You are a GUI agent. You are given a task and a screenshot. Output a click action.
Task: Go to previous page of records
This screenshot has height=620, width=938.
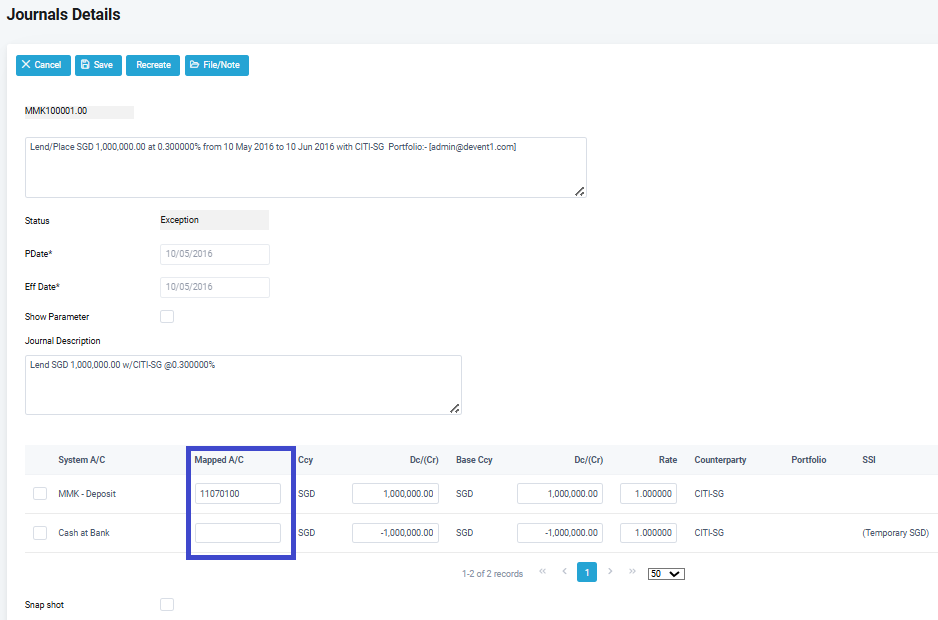click(564, 572)
